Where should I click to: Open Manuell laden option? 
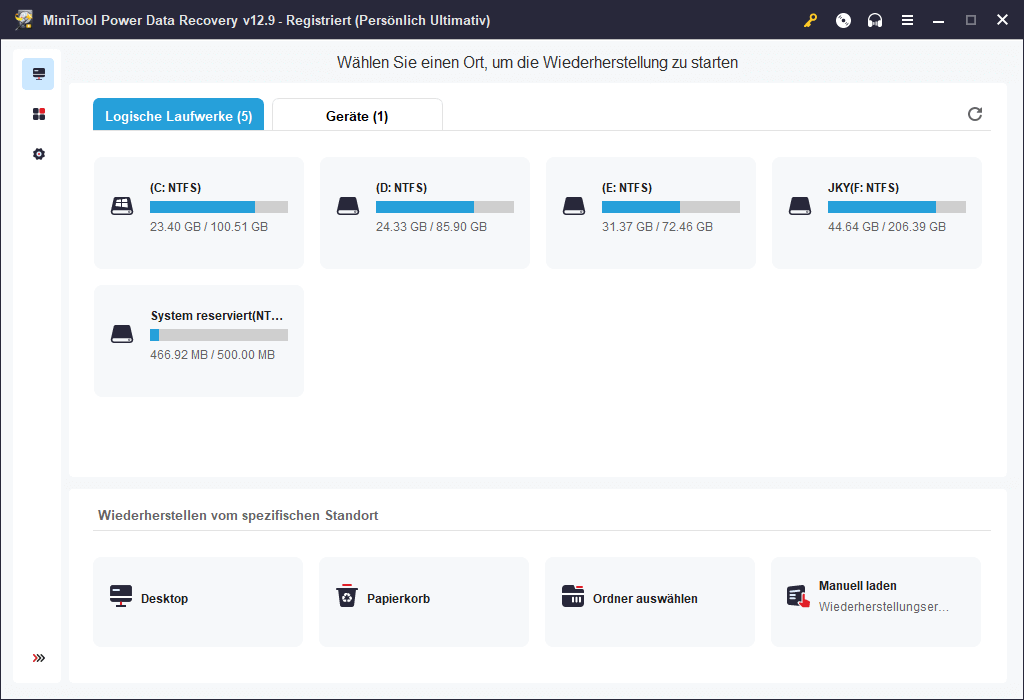[876, 601]
